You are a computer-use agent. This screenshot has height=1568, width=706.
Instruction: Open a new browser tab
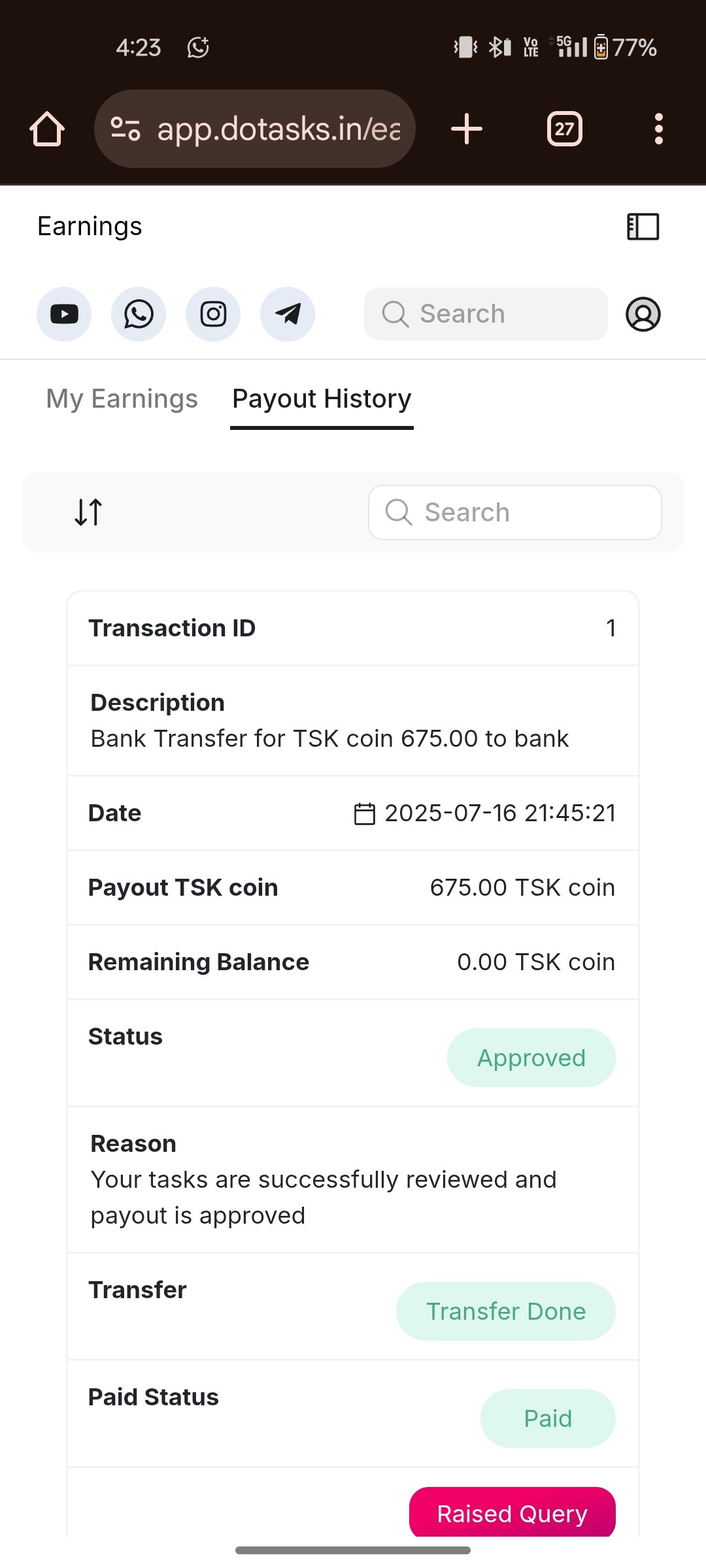(467, 129)
